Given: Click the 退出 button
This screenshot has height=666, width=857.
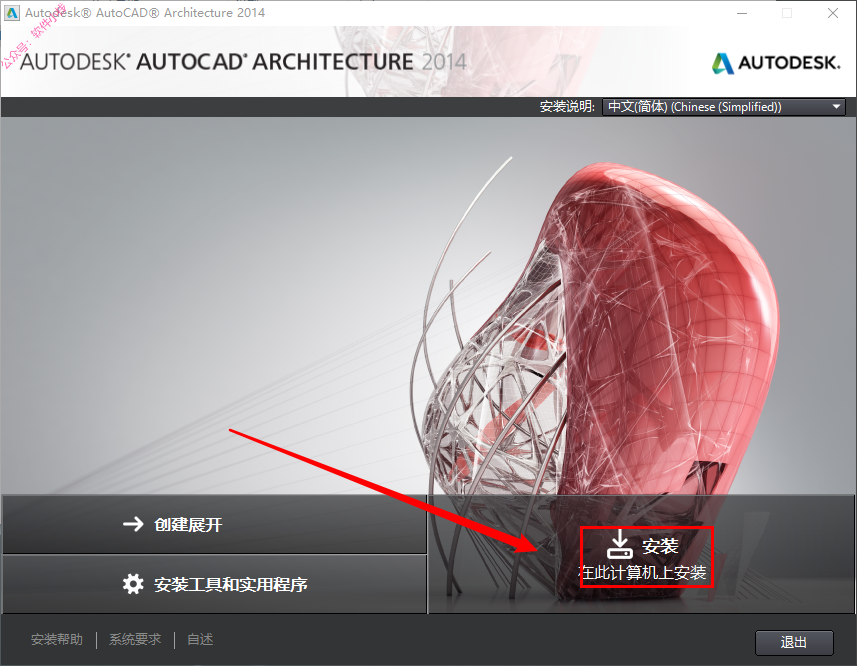Looking at the screenshot, I should pyautogui.click(x=794, y=643).
